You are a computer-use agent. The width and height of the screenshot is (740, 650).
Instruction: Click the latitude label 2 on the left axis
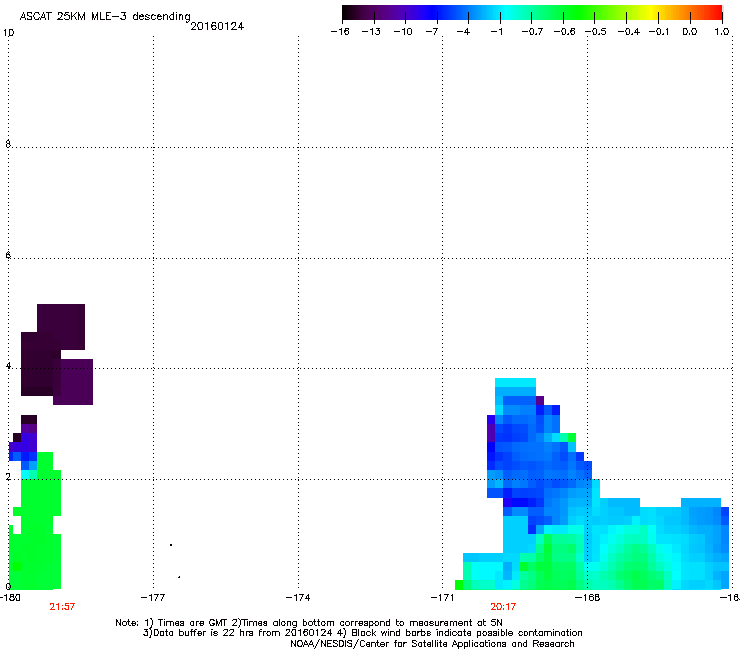click(x=8, y=477)
